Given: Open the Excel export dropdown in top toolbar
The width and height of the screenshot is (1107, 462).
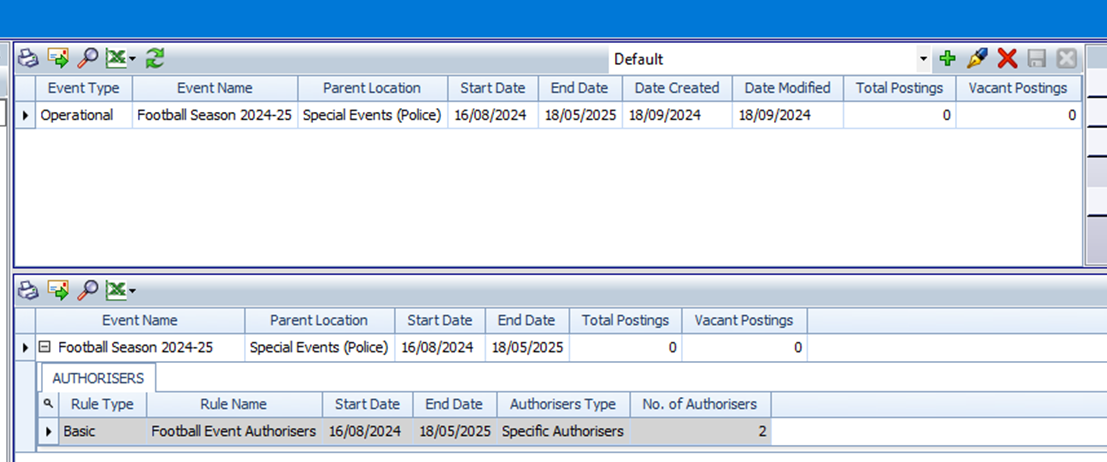Looking at the screenshot, I should 132,60.
